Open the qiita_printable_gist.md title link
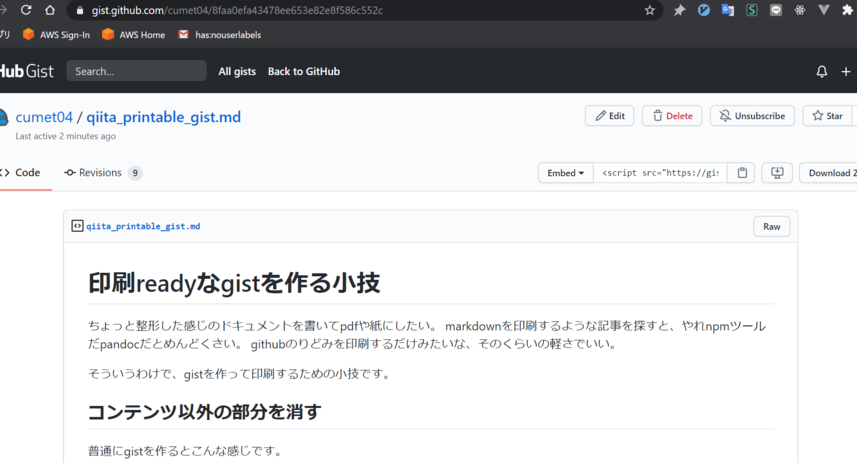This screenshot has height=463, width=857. (163, 117)
